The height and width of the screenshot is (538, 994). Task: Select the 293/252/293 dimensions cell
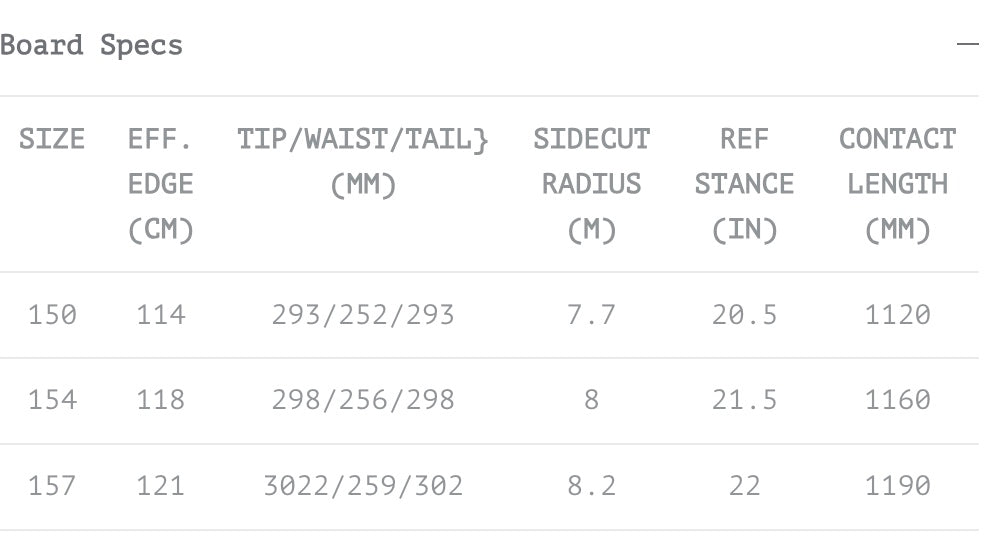pyautogui.click(x=363, y=315)
